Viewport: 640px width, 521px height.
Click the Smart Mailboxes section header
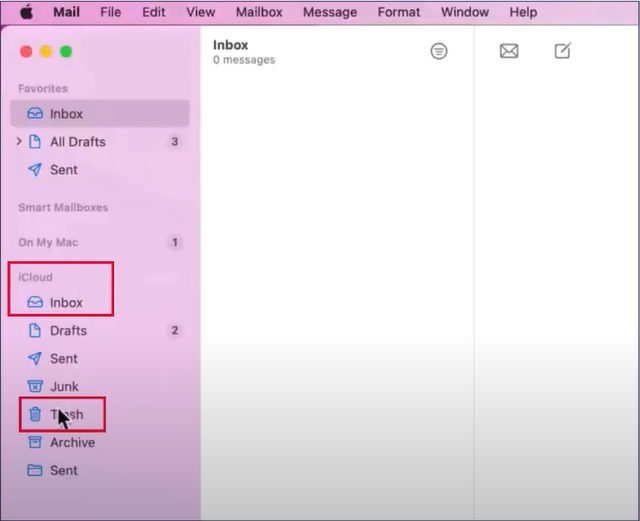(63, 207)
